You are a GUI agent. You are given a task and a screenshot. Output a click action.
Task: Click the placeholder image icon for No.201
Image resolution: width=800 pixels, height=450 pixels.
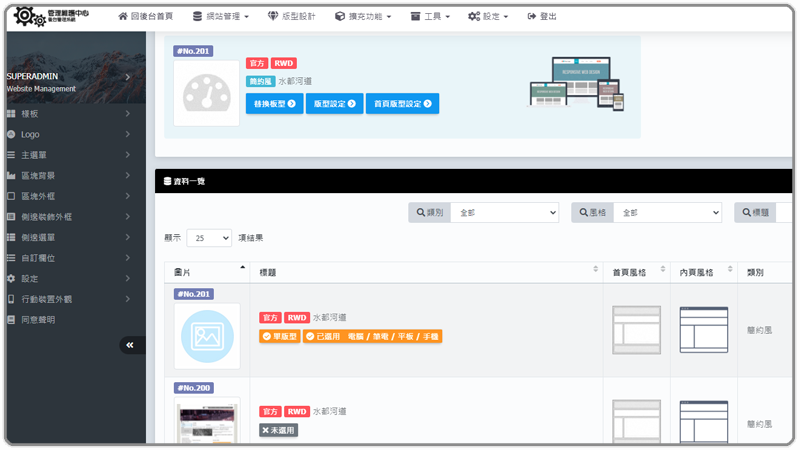[206, 337]
